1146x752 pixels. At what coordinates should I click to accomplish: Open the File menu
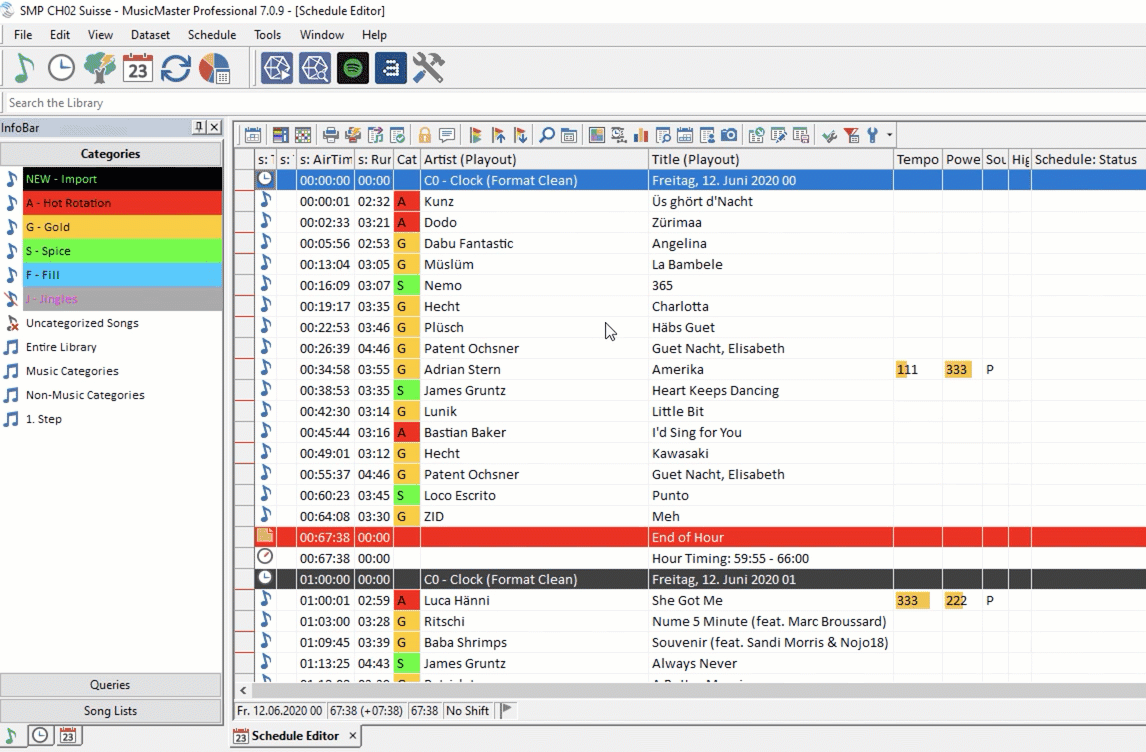tap(23, 34)
